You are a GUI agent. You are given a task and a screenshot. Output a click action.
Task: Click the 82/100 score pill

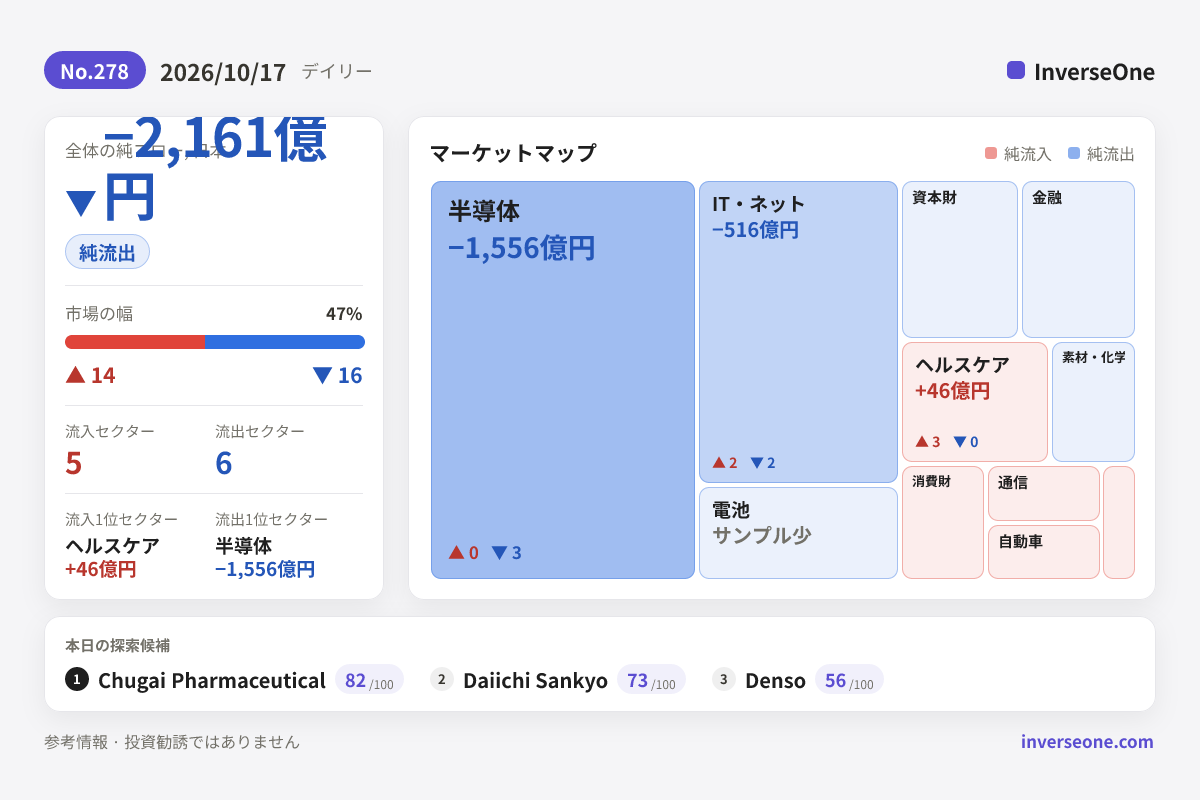tap(369, 680)
